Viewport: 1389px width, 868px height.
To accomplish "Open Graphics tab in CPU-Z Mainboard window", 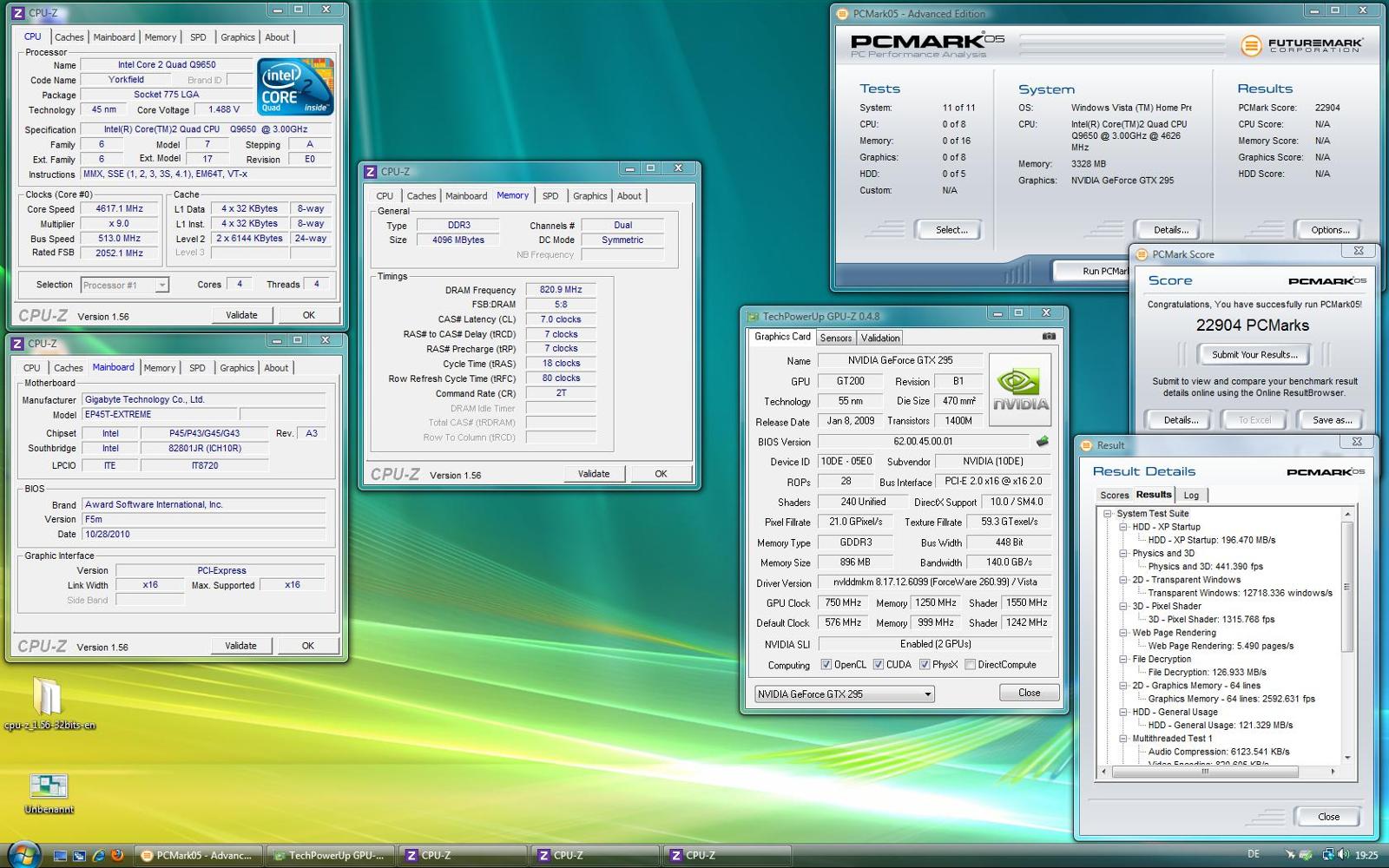I will pos(237,368).
